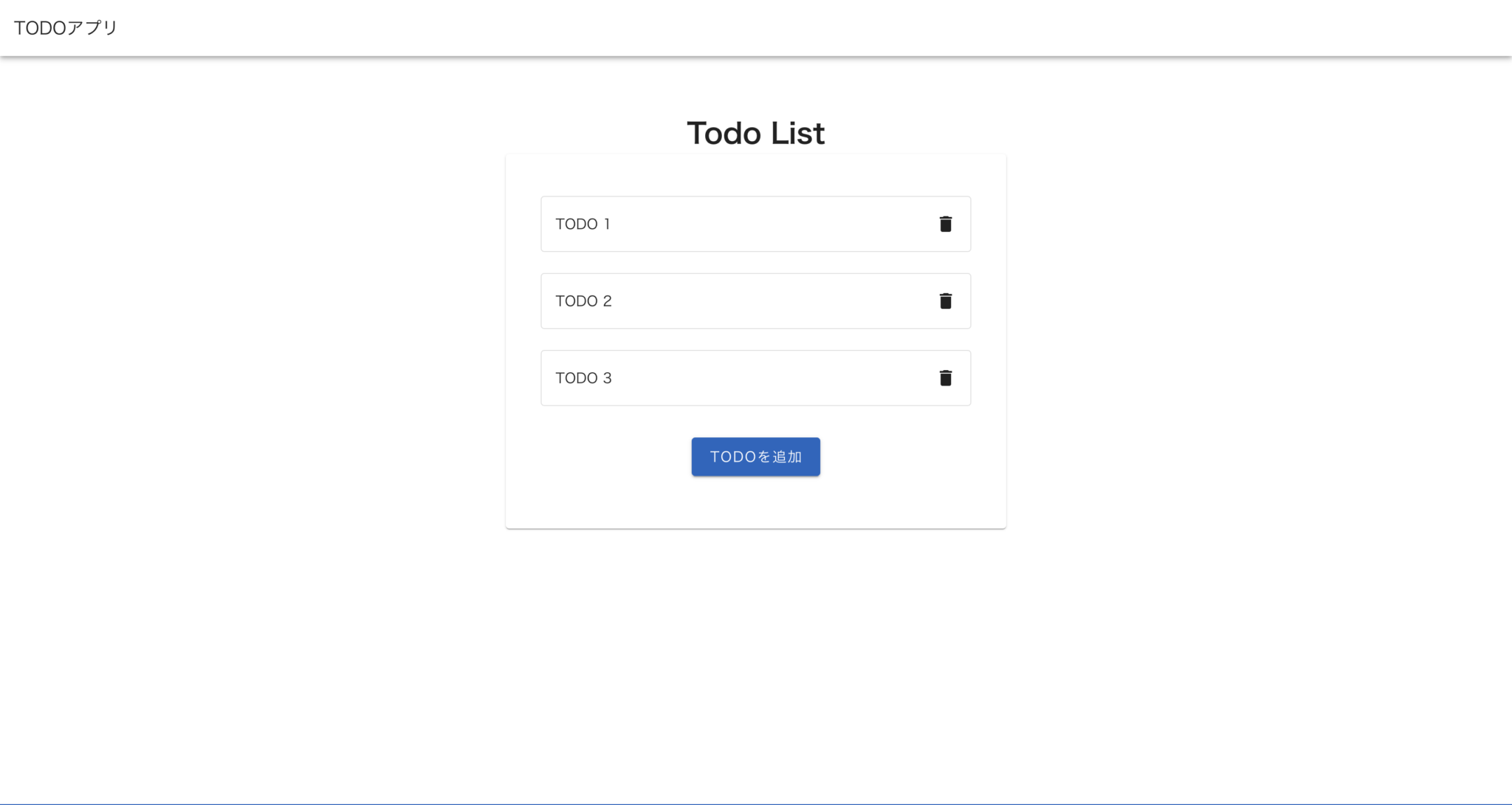Delete TODO 2 using its trash icon

946,301
